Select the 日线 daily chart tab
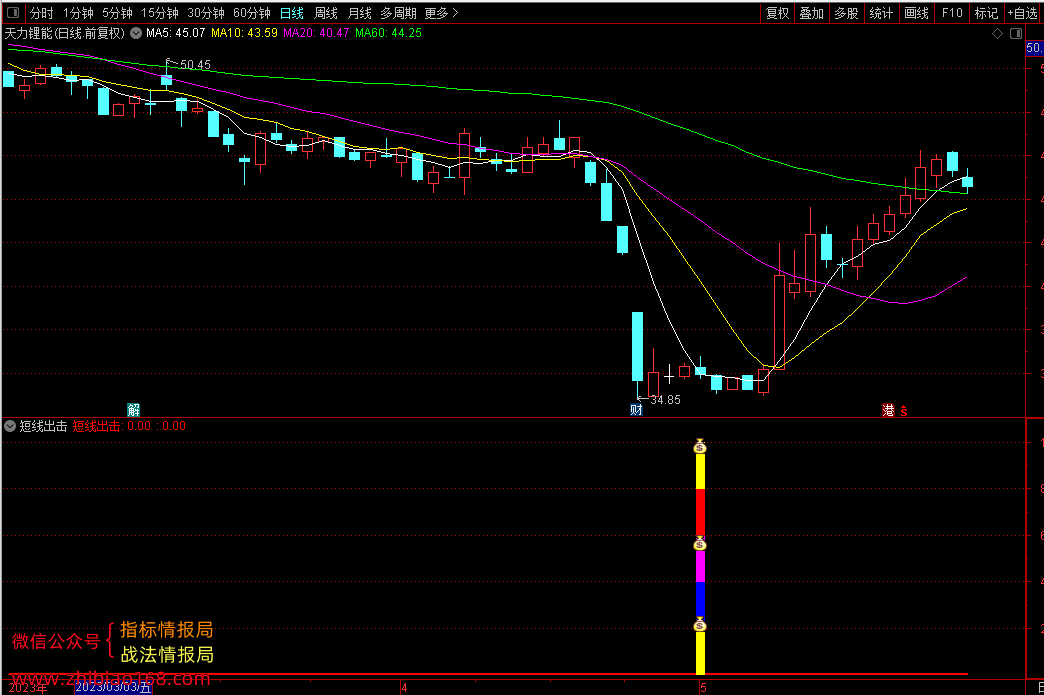The width and height of the screenshot is (1044, 695). (292, 13)
